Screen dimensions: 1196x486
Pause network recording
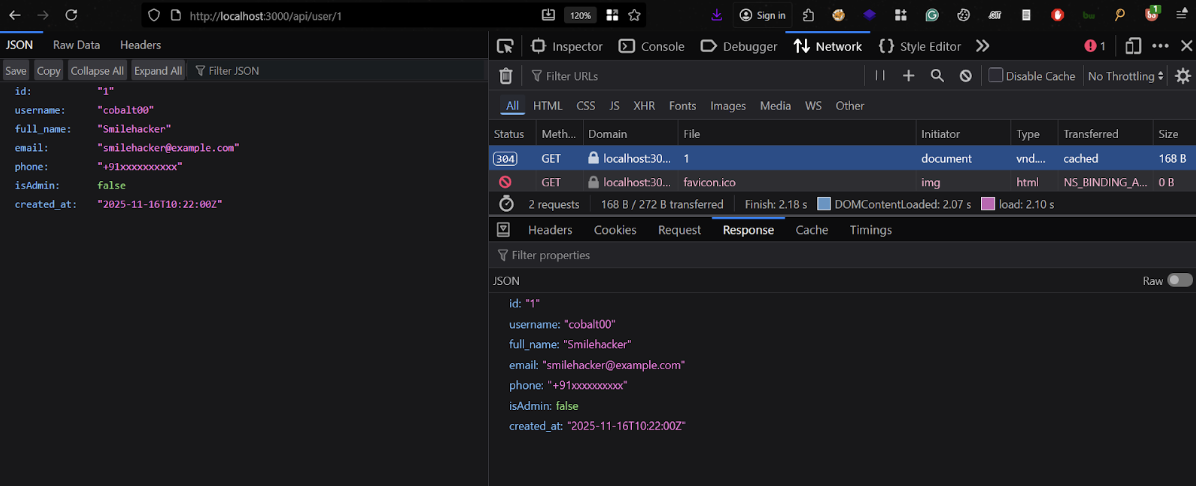tap(880, 76)
